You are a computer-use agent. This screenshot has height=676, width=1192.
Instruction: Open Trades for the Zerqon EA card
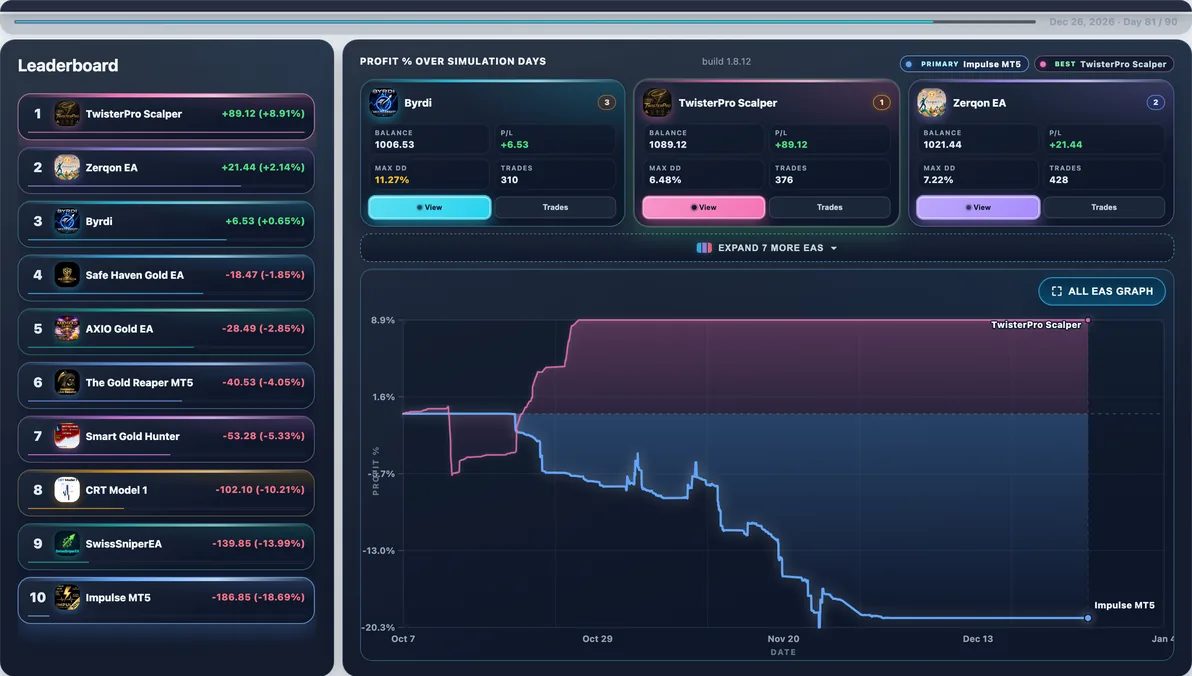[1105, 208]
